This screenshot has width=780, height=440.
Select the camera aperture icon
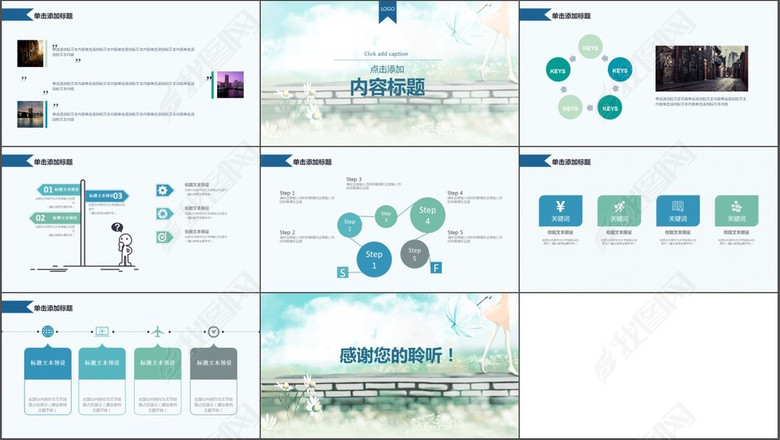tap(164, 213)
